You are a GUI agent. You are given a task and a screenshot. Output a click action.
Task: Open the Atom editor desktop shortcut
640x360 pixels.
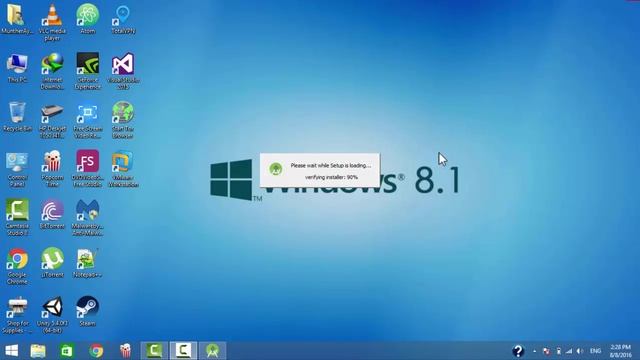point(87,19)
